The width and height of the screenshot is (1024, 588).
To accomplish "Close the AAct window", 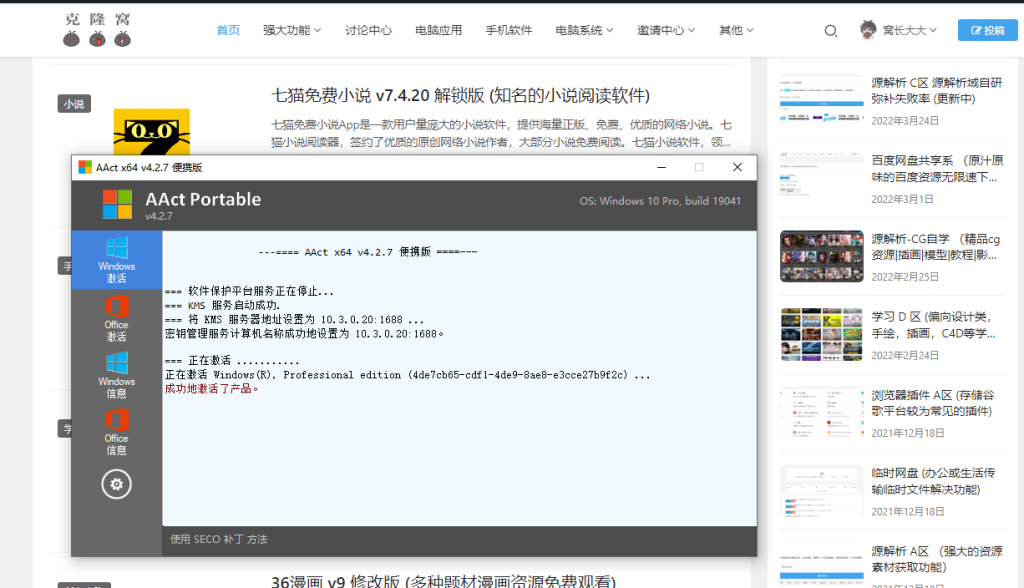I will [x=737, y=167].
